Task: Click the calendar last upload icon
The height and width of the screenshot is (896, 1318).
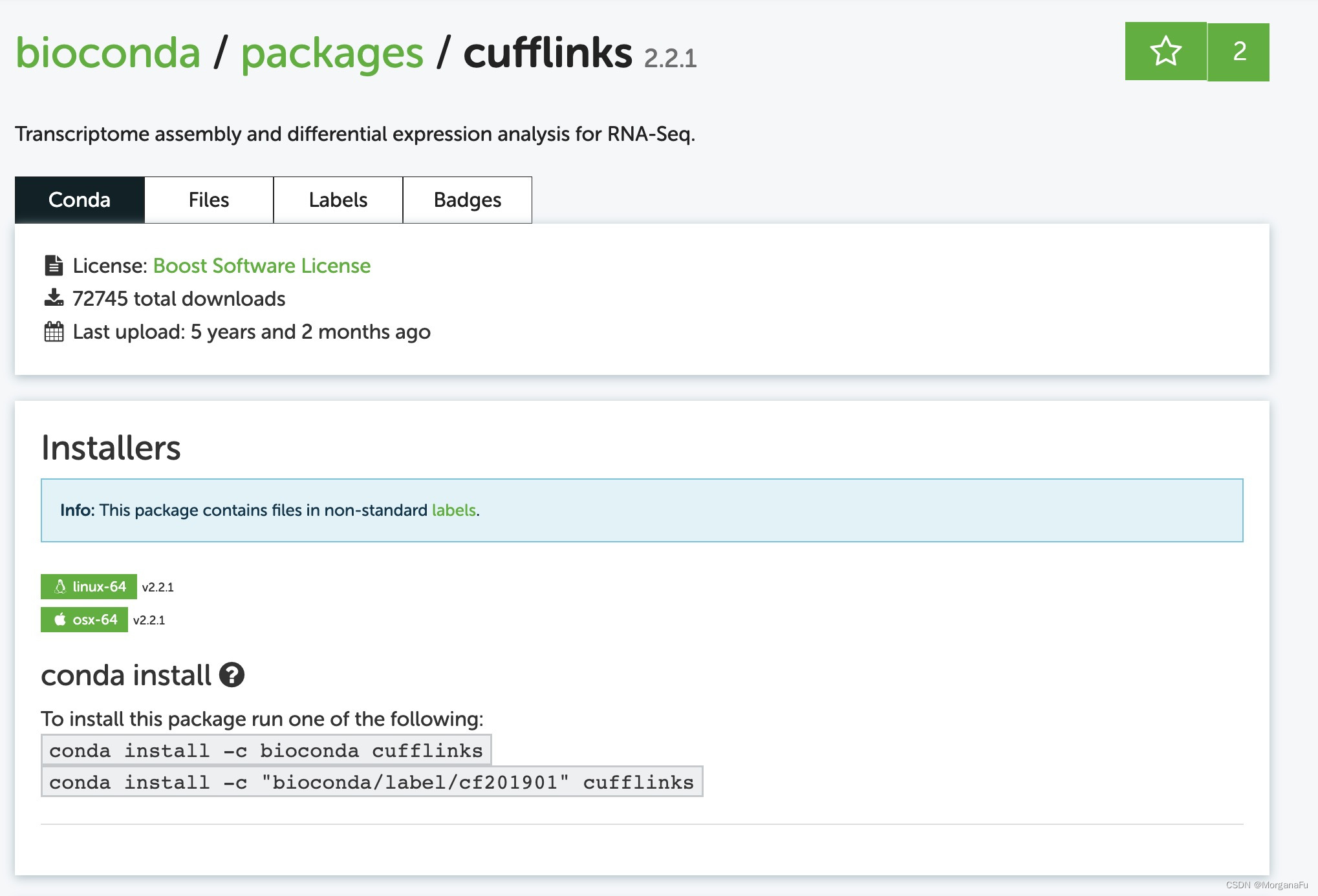Action: coord(54,332)
